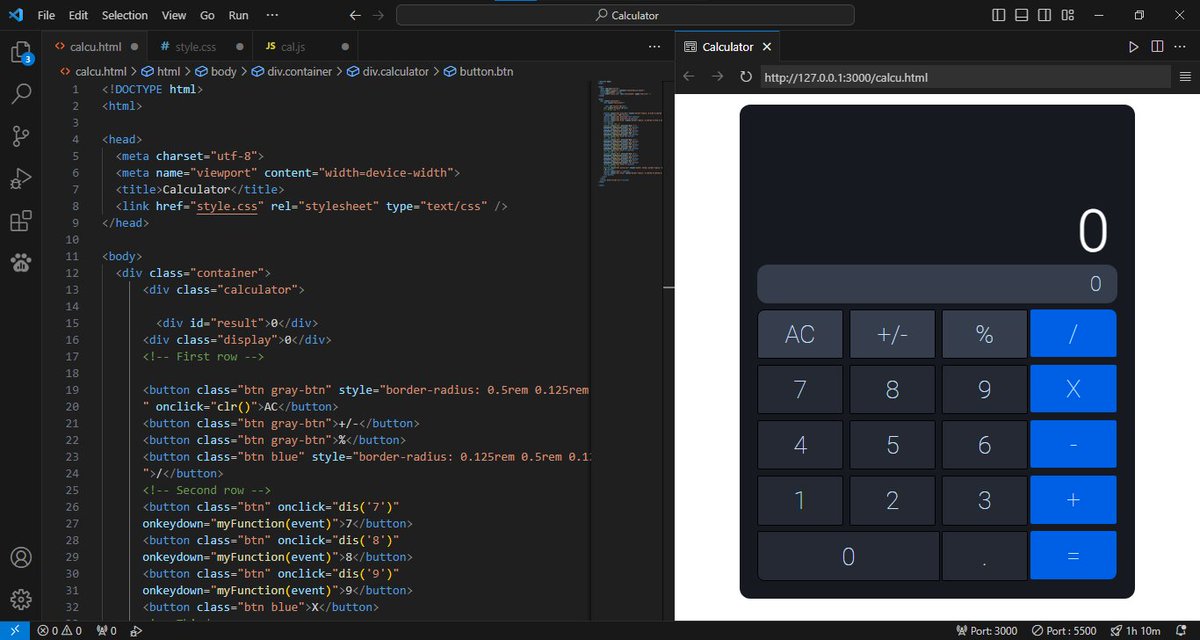Click the AC calculator button

pos(800,334)
